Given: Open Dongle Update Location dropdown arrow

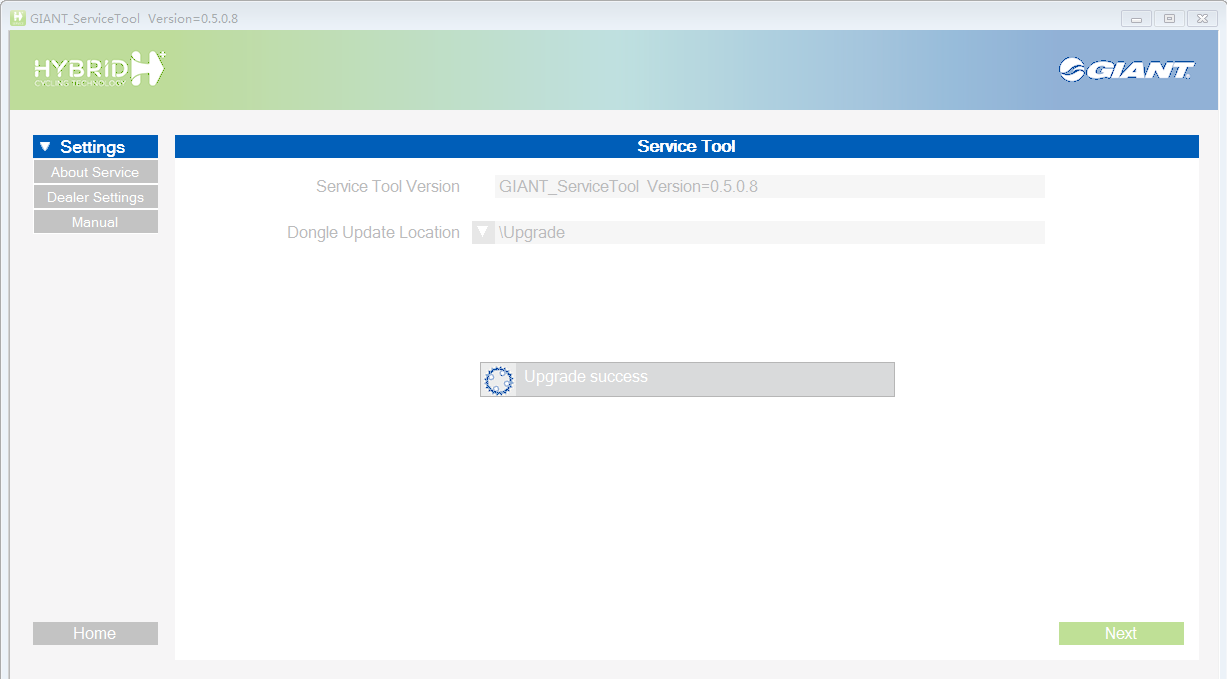Looking at the screenshot, I should [x=483, y=232].
